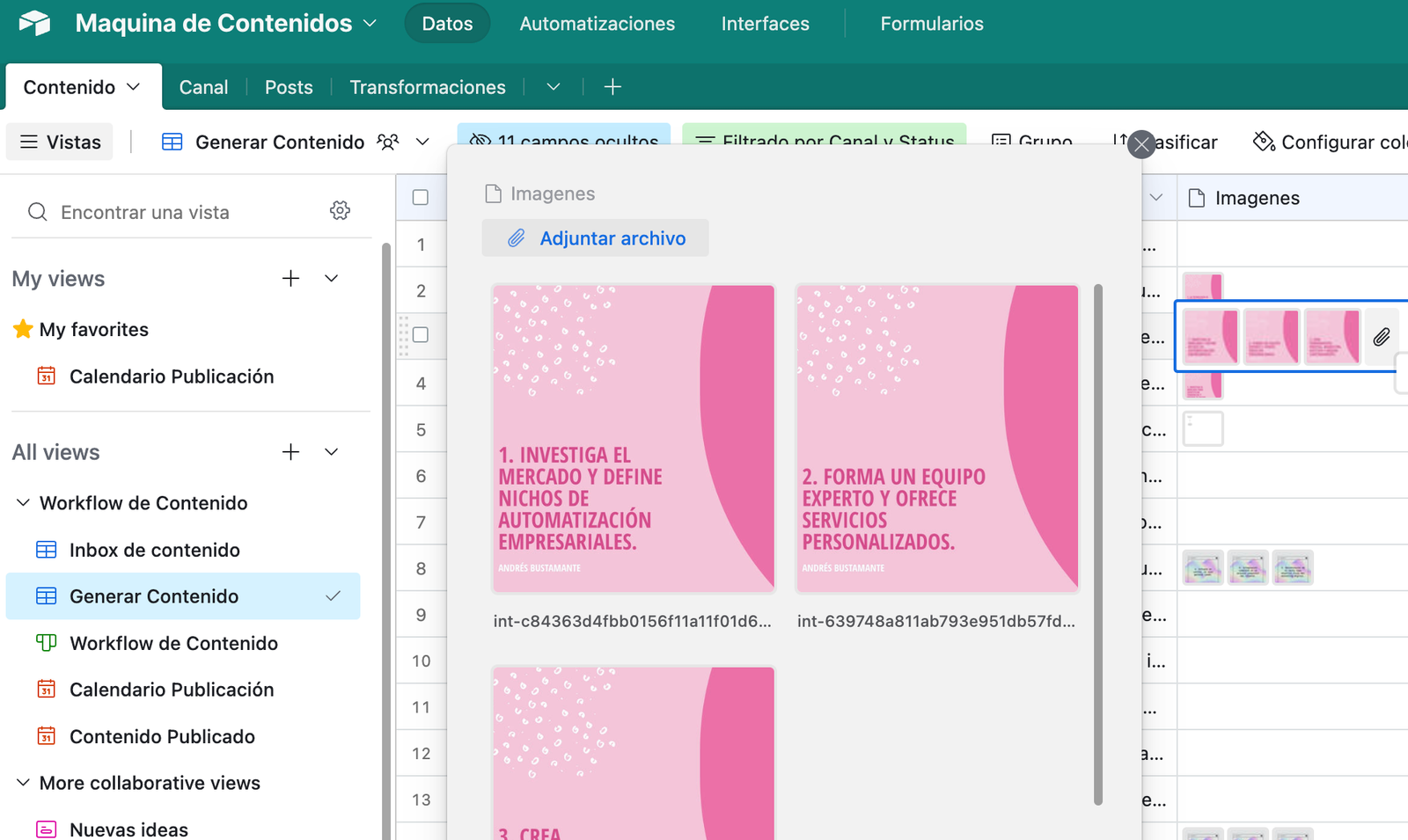Click the attachment file icon in Imagenes column header

coord(1196,198)
